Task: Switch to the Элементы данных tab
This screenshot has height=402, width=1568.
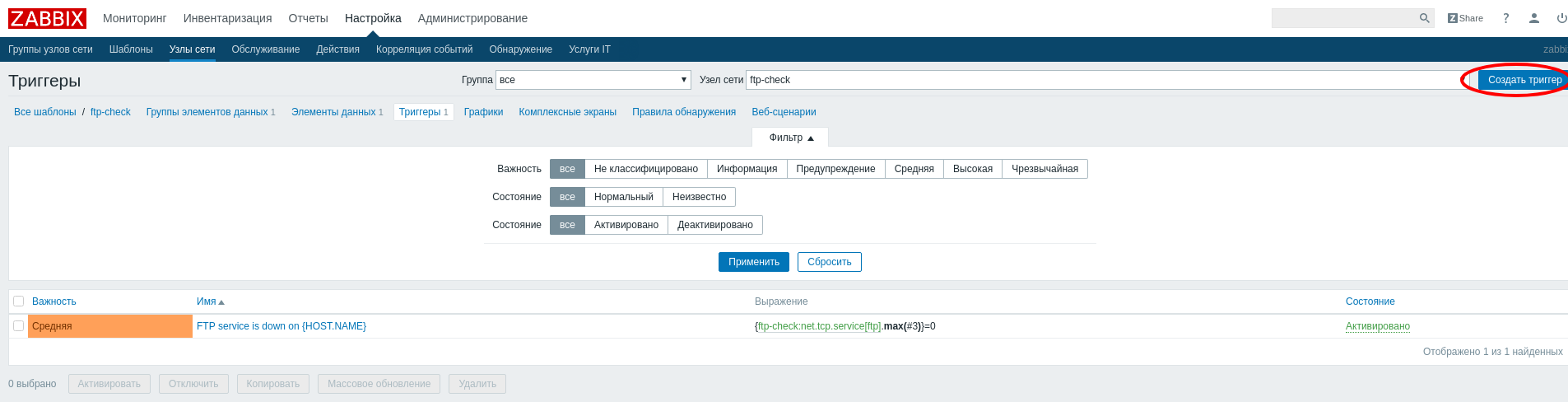Action: (x=333, y=112)
